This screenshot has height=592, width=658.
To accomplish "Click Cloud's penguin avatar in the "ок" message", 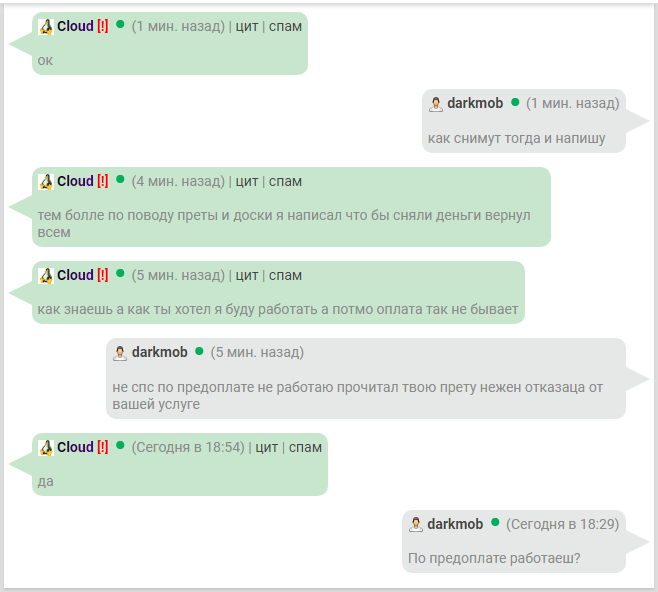I will [x=45, y=27].
